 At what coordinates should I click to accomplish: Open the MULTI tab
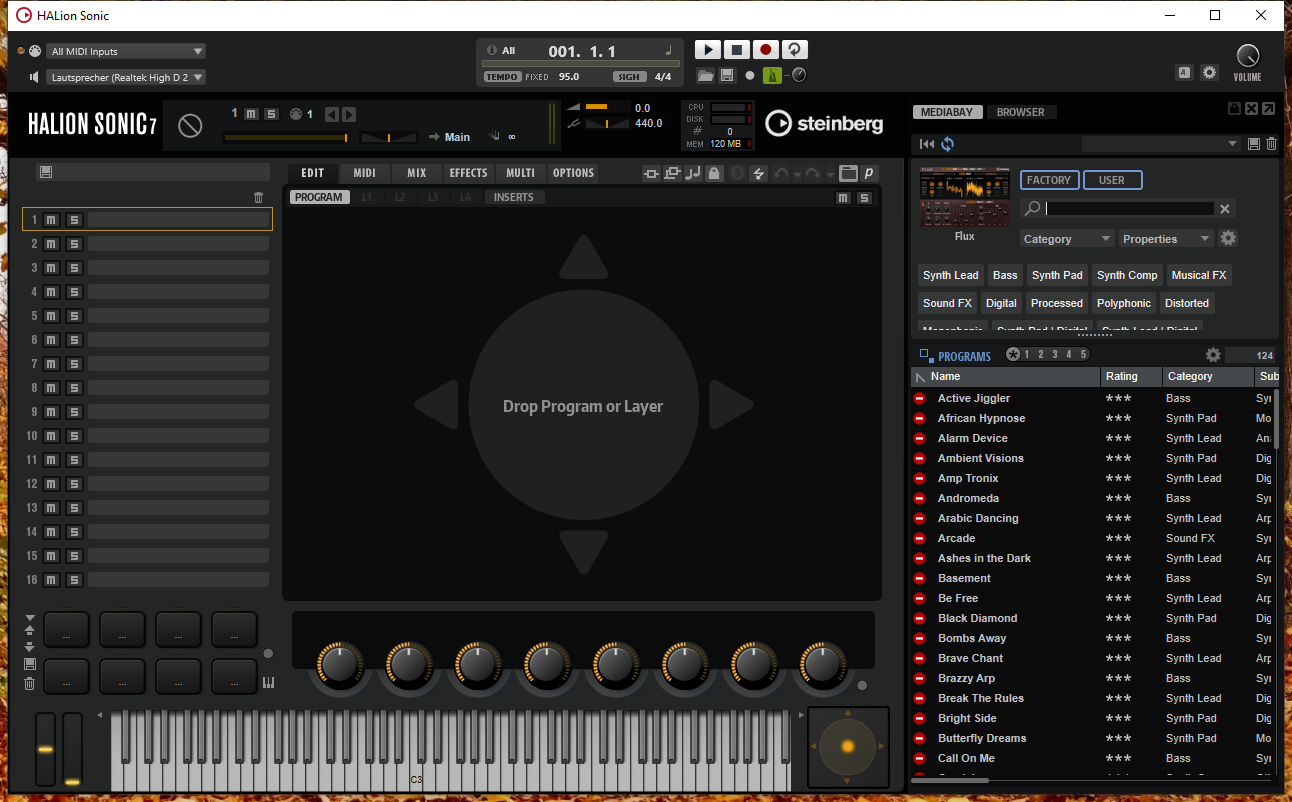tap(520, 173)
